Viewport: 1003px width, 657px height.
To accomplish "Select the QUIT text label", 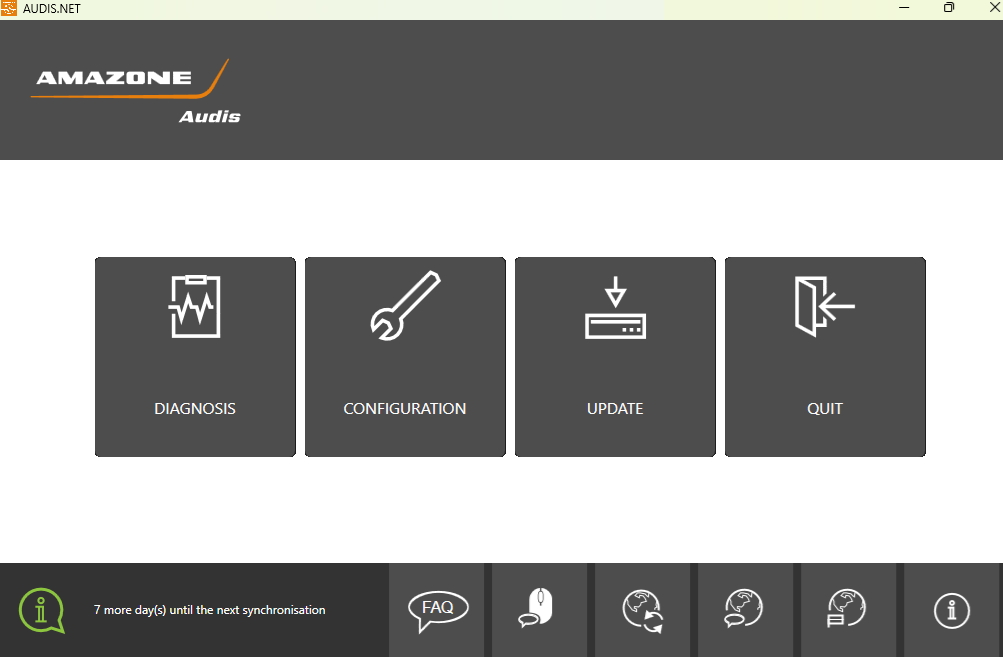I will (825, 409).
